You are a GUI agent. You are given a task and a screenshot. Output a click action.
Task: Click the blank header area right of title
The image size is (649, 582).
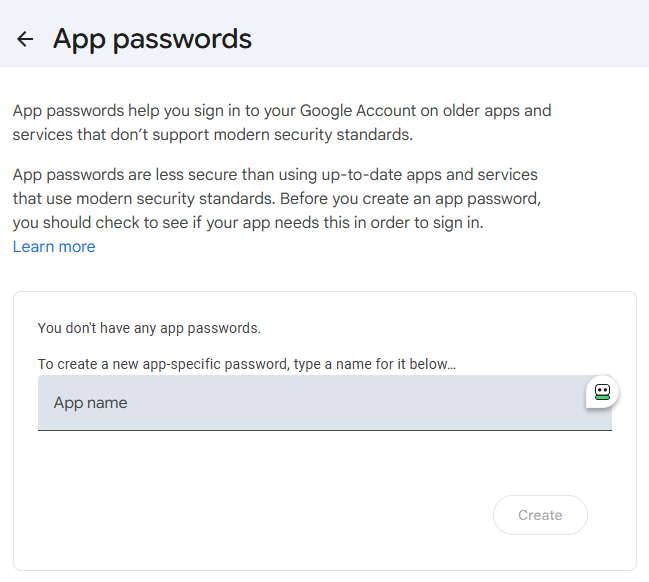point(450,39)
